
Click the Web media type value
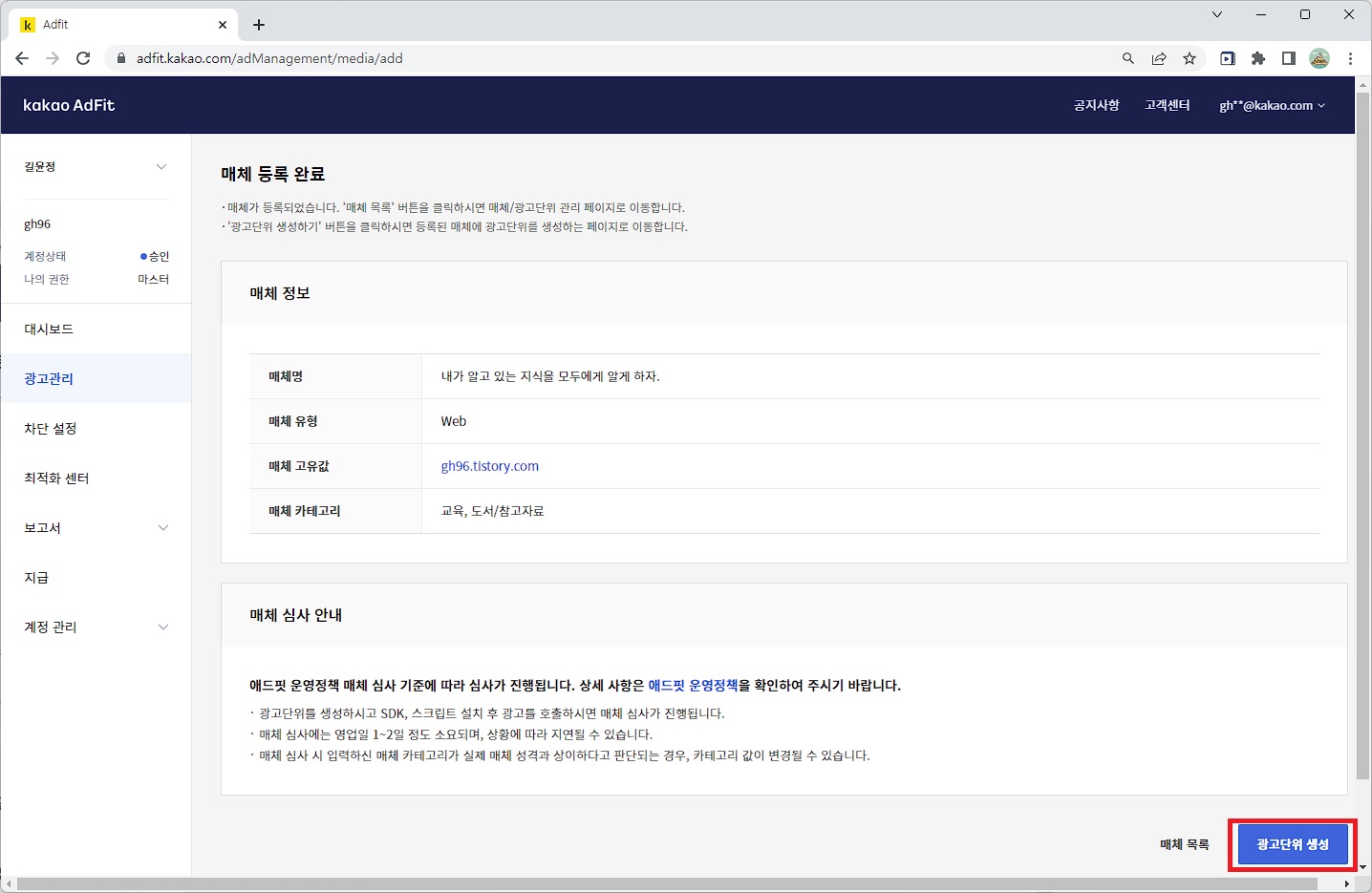(454, 421)
